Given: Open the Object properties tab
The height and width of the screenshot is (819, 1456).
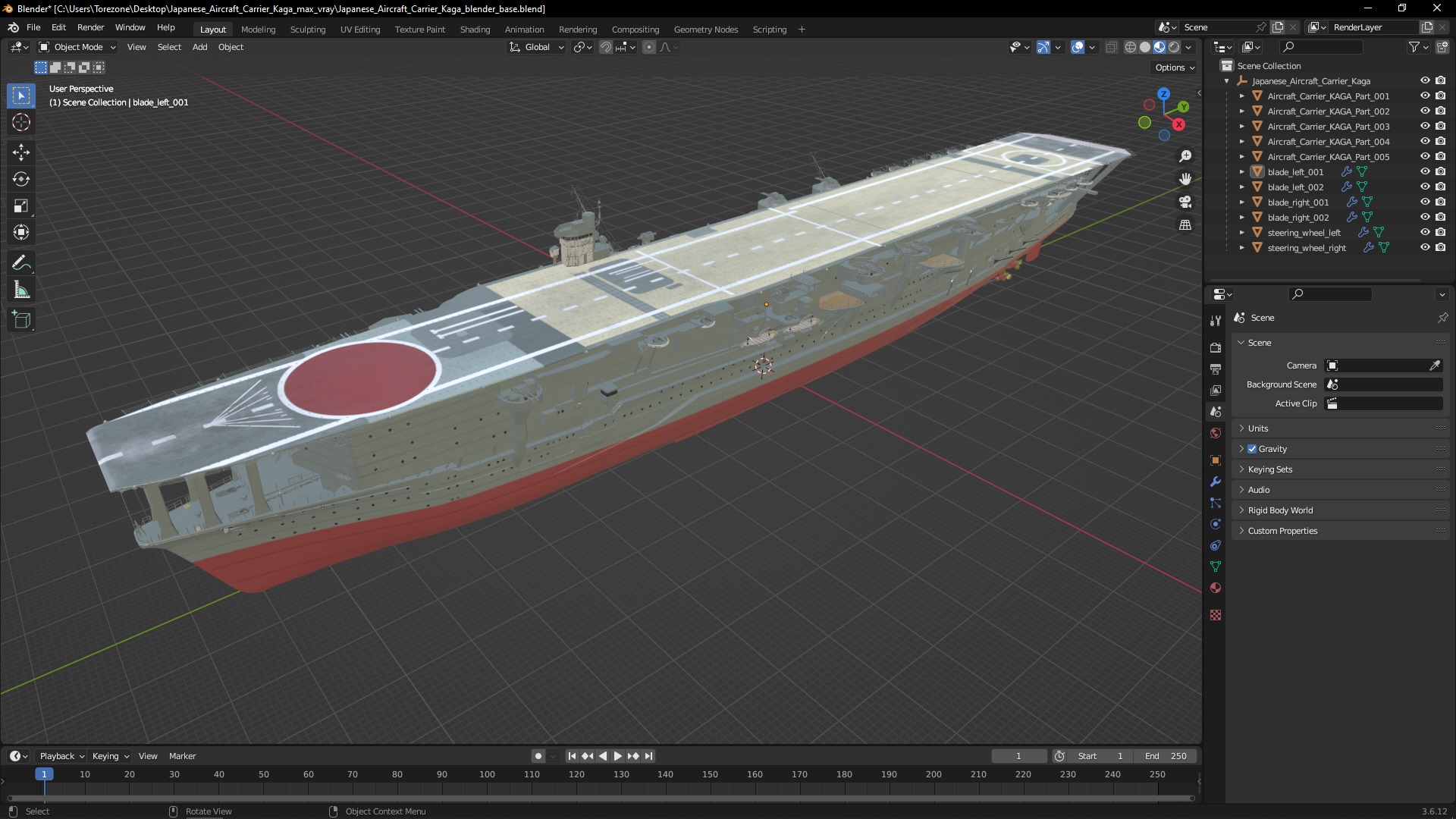Looking at the screenshot, I should click(x=1216, y=460).
